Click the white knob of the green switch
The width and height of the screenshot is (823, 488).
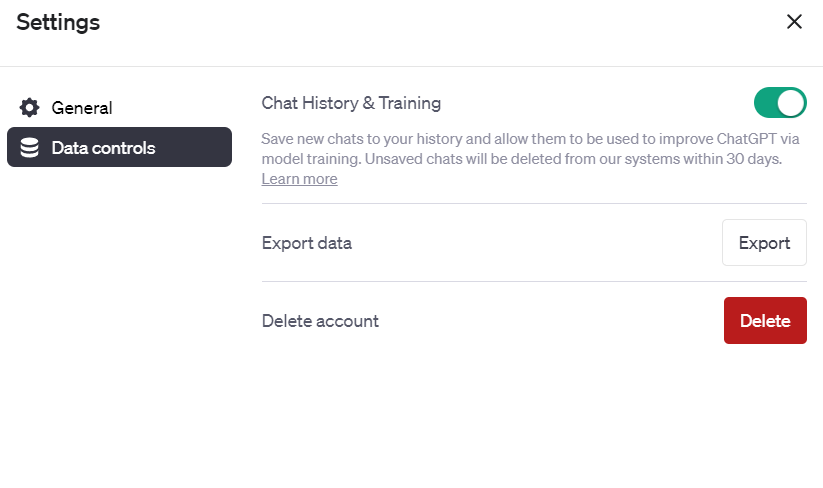tap(791, 103)
